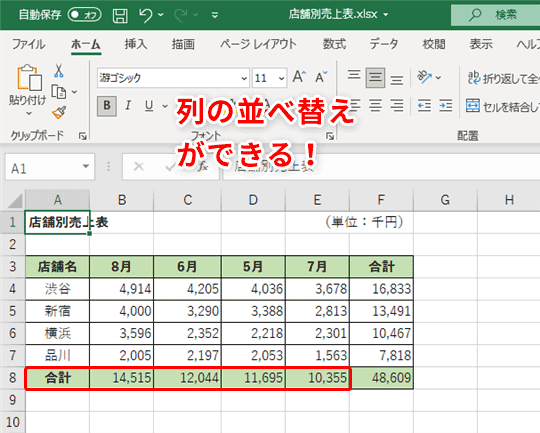The image size is (540, 433).
Task: Toggle Italic formatting button
Action: 128,105
